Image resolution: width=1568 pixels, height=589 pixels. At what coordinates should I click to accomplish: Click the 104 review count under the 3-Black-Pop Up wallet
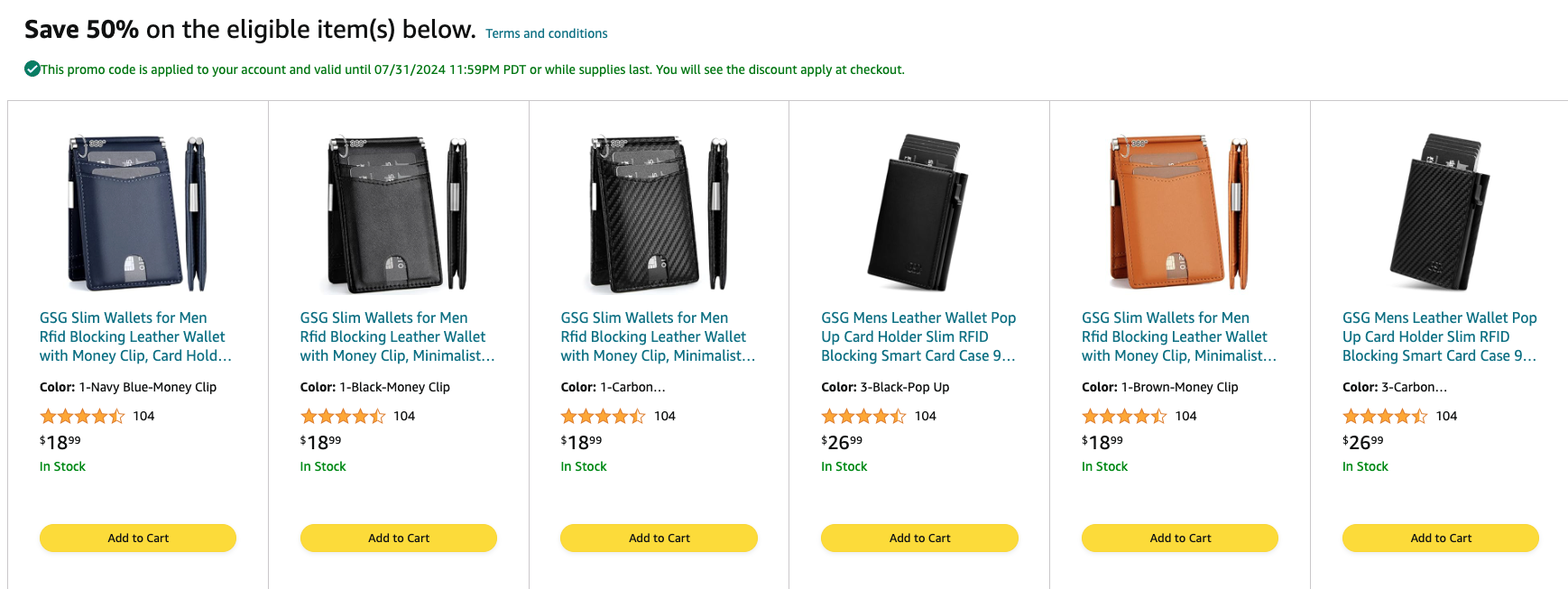925,416
